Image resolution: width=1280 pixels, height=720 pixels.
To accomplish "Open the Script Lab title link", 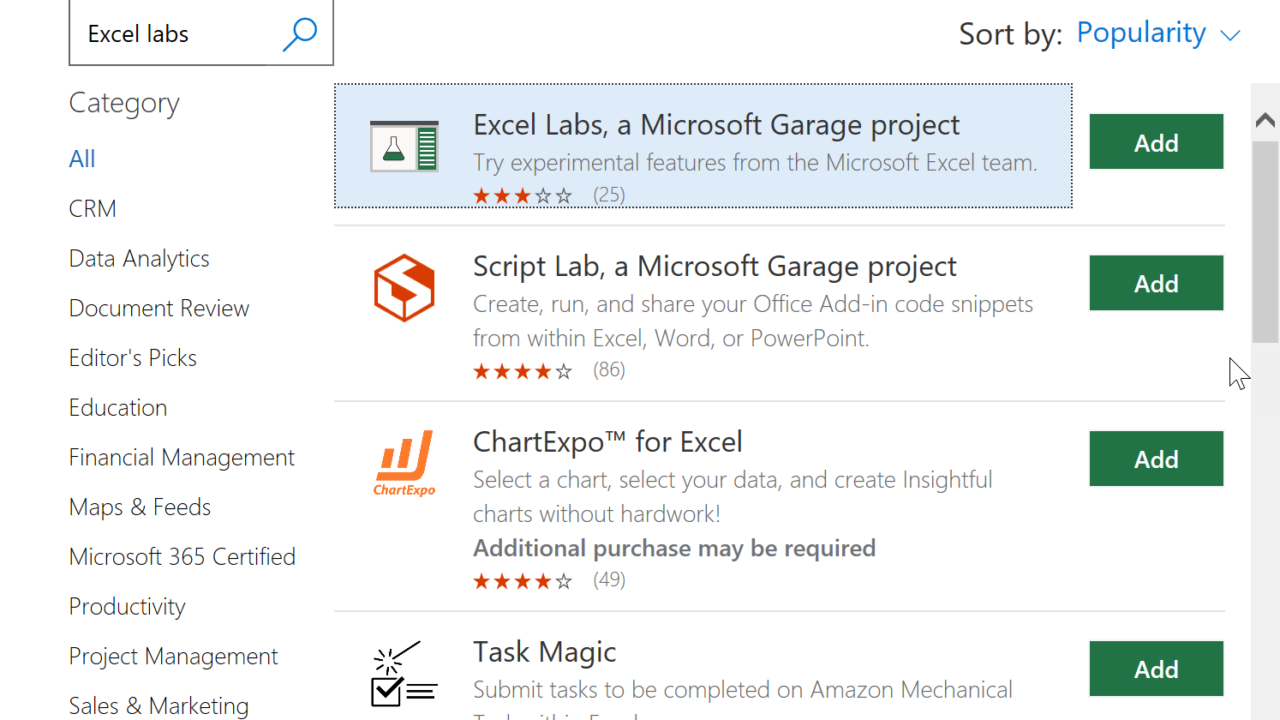I will click(714, 267).
